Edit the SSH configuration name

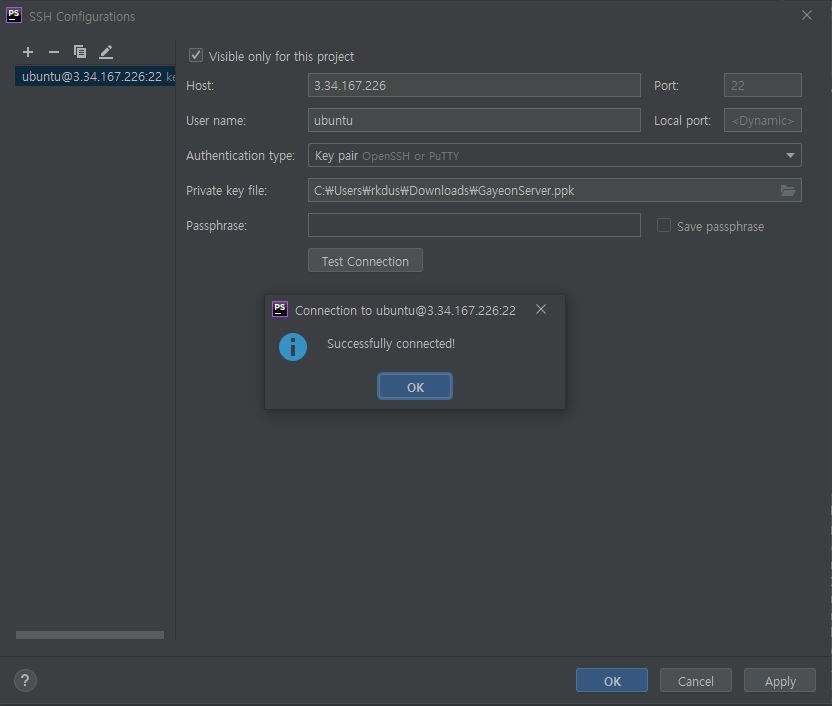105,51
